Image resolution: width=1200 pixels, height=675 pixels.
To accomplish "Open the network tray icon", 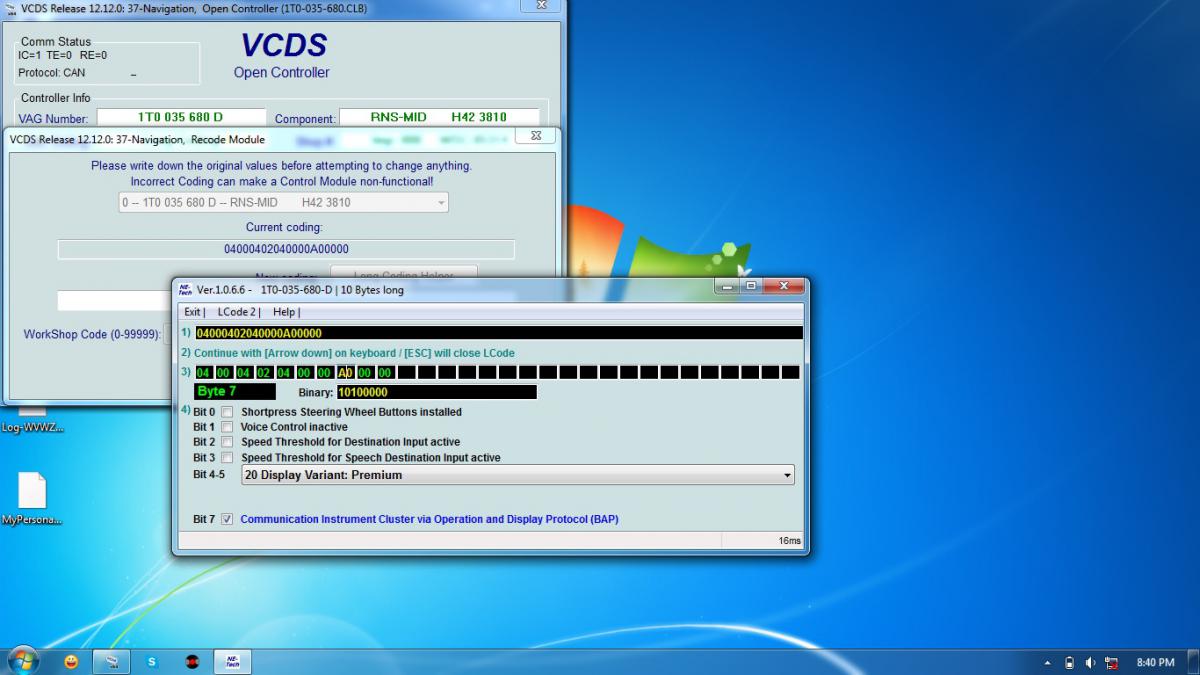I will [1111, 662].
